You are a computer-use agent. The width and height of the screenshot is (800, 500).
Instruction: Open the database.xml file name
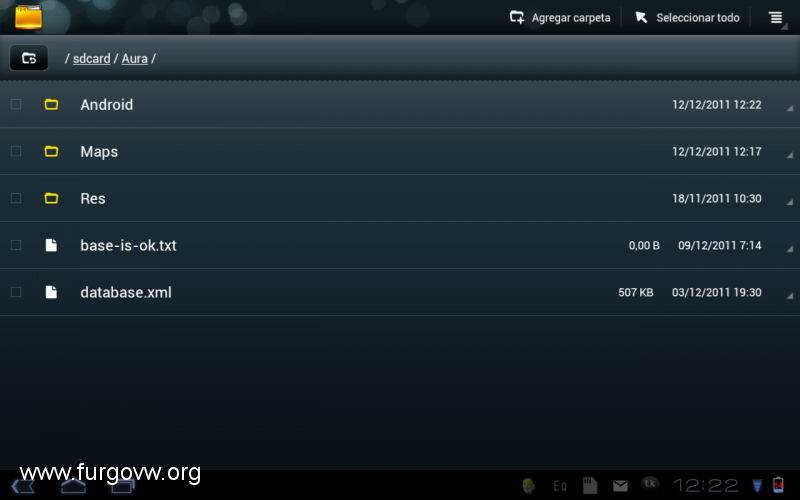(x=126, y=292)
